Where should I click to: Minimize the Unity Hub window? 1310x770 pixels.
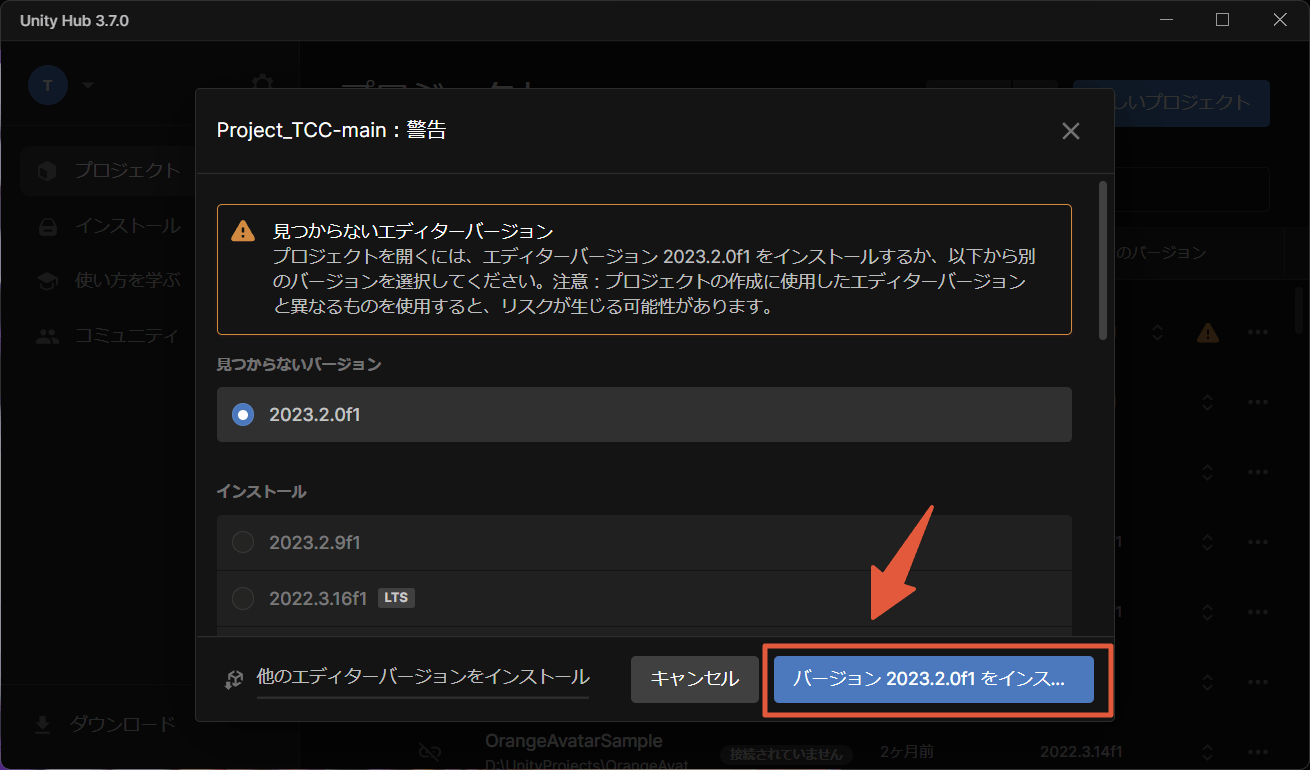pyautogui.click(x=1166, y=20)
